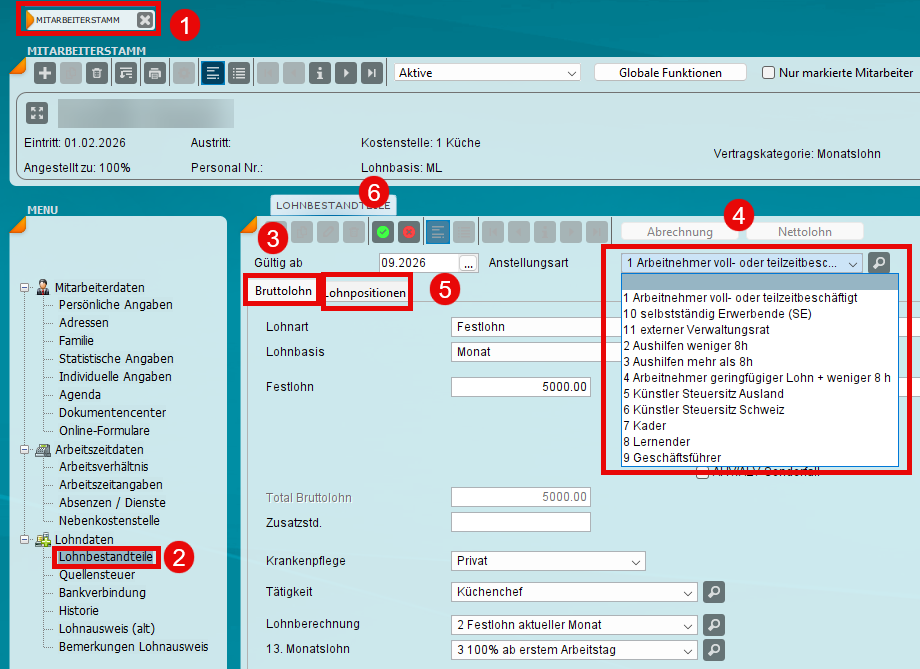
Task: Click the Nettolohn button
Action: pyautogui.click(x=804, y=232)
